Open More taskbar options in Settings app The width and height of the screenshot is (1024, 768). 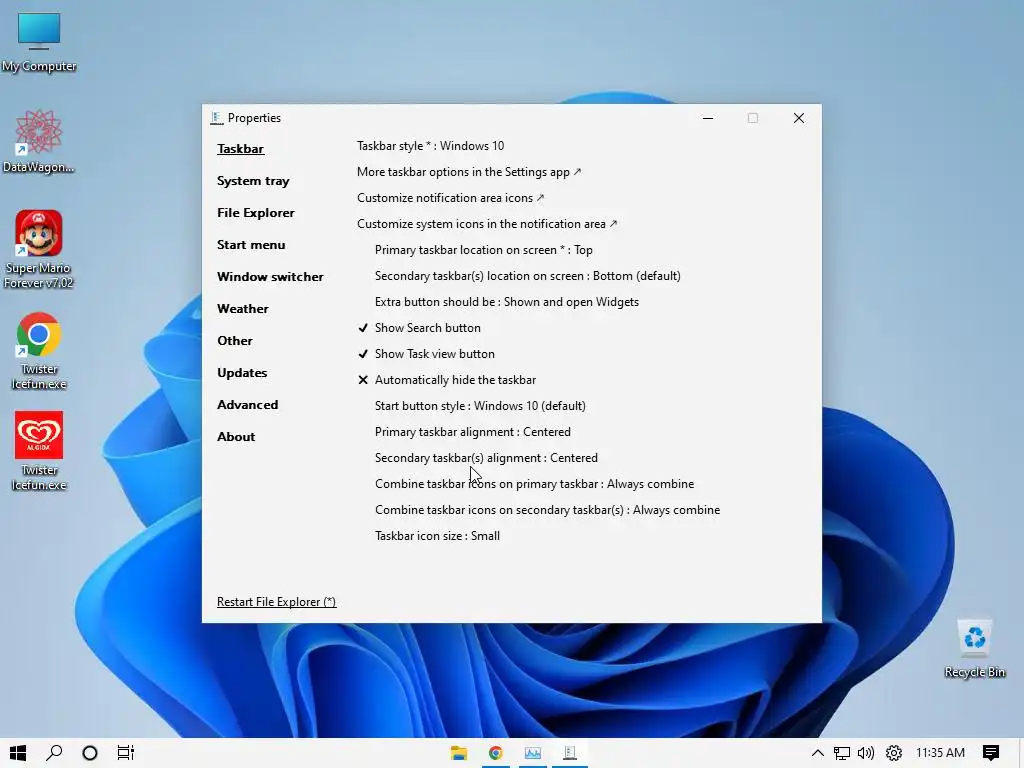click(x=469, y=172)
